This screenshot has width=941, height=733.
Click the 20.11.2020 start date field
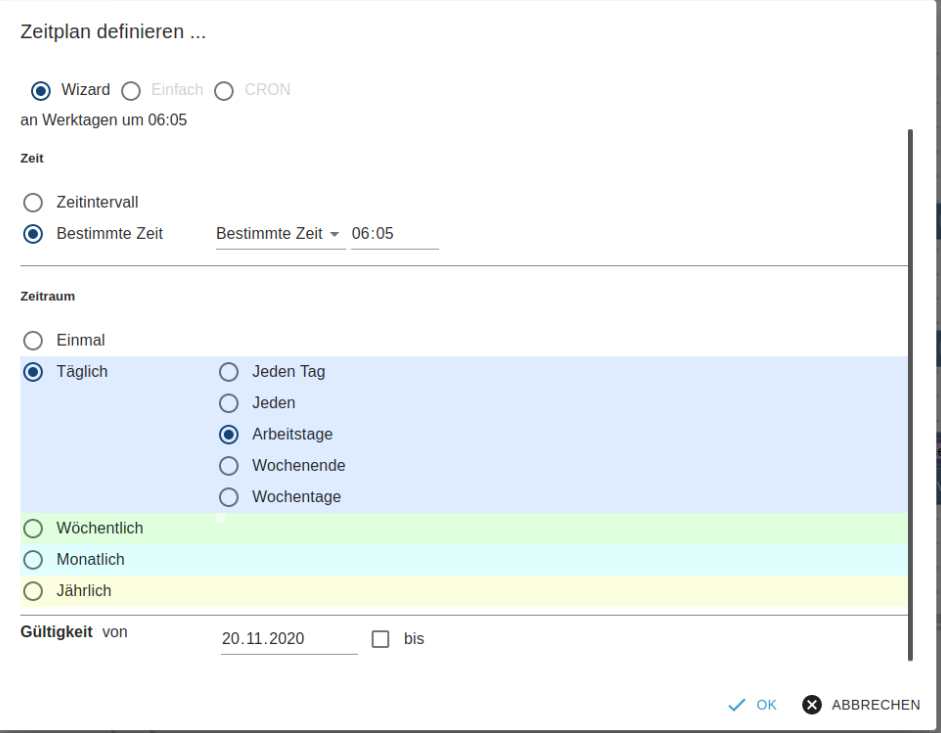click(289, 639)
